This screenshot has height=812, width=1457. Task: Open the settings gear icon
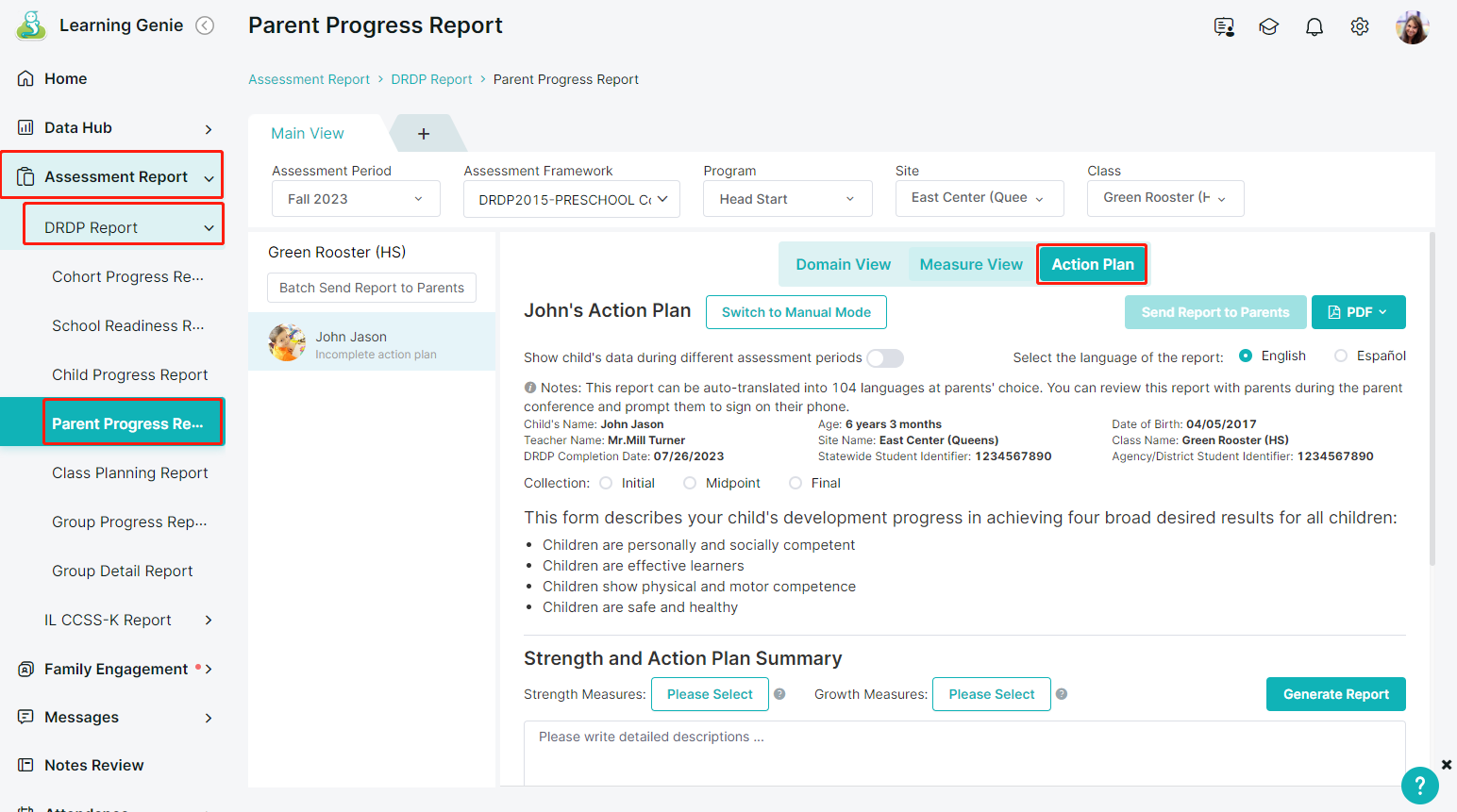pos(1360,26)
